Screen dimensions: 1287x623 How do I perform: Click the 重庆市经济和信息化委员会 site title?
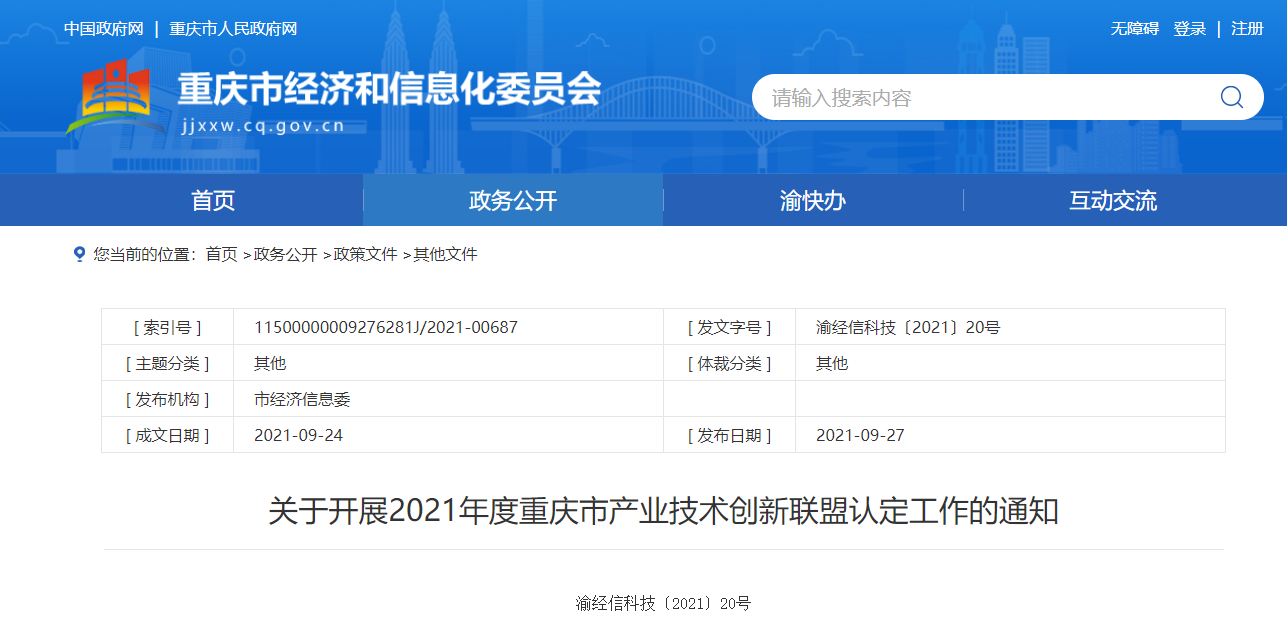pyautogui.click(x=389, y=90)
